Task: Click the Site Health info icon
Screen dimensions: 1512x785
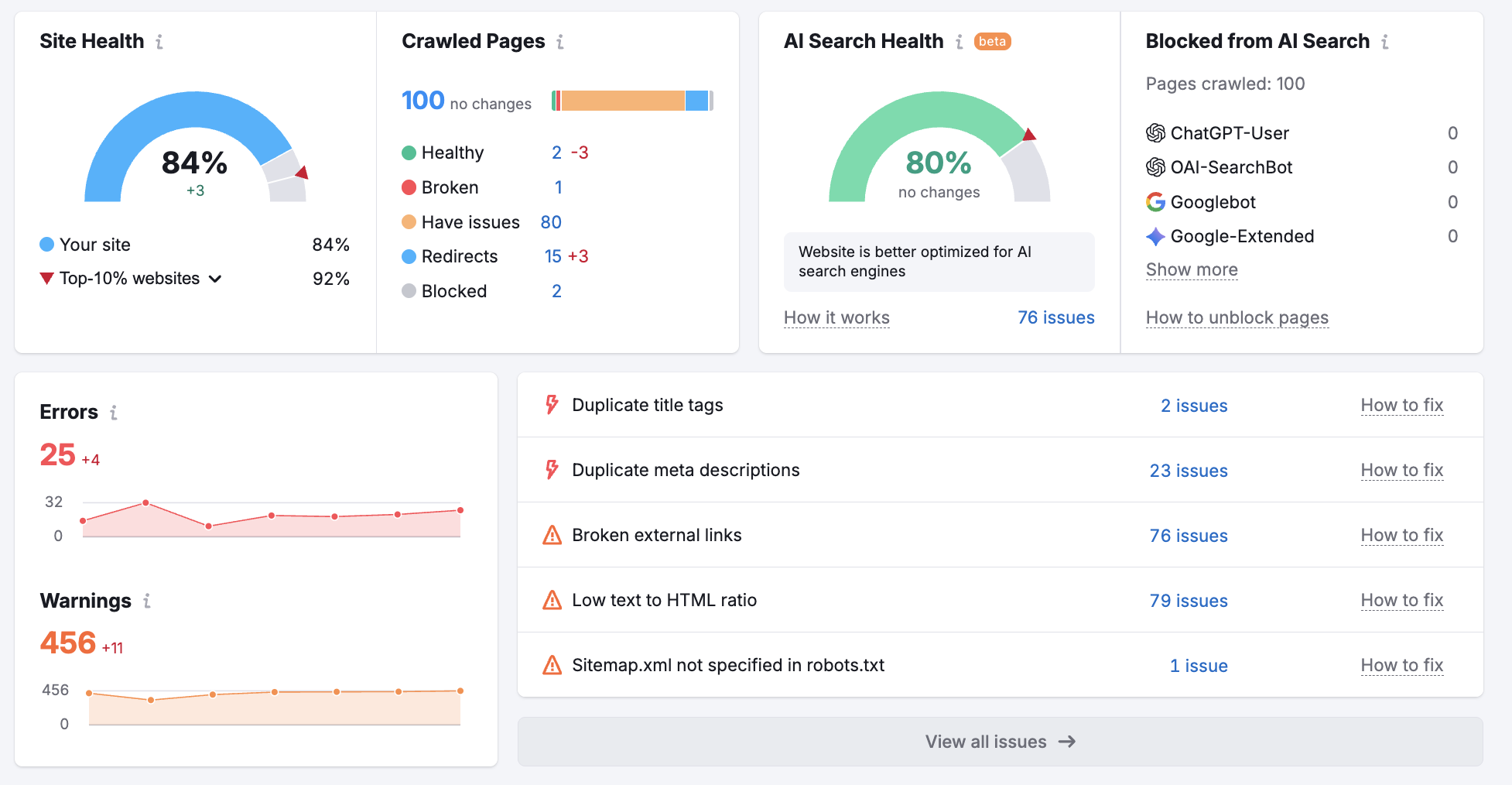Action: 159,42
